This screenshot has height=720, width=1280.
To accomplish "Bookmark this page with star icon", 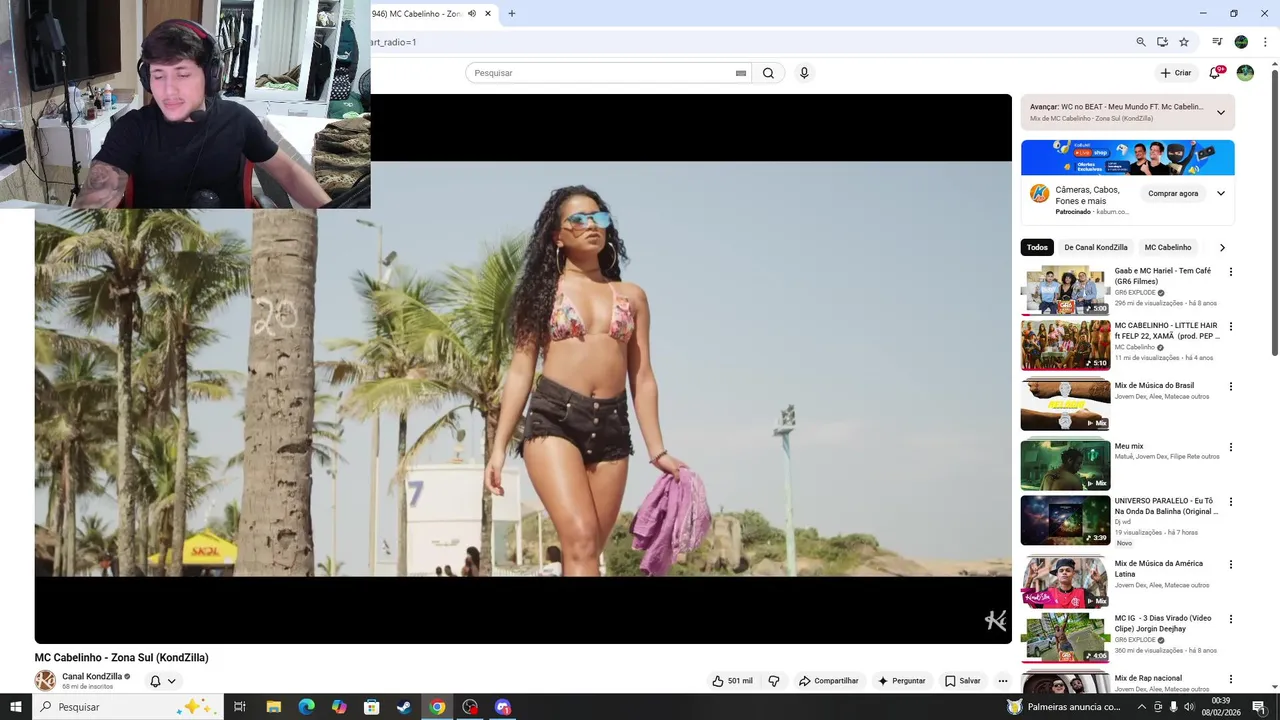I will (x=1184, y=42).
